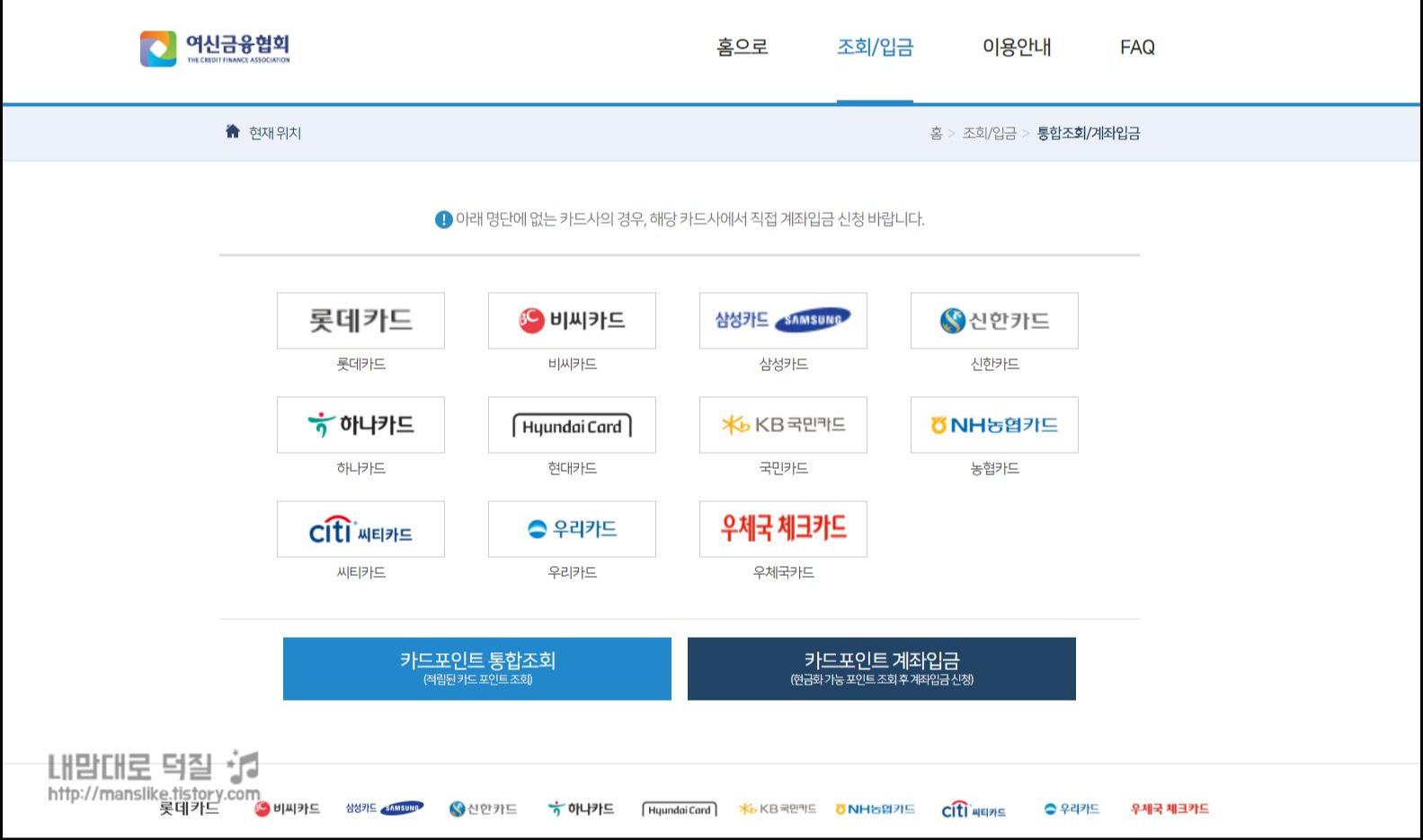Select the 우체국 체크카드 logo card
The width and height of the screenshot is (1423, 840).
coord(783,529)
